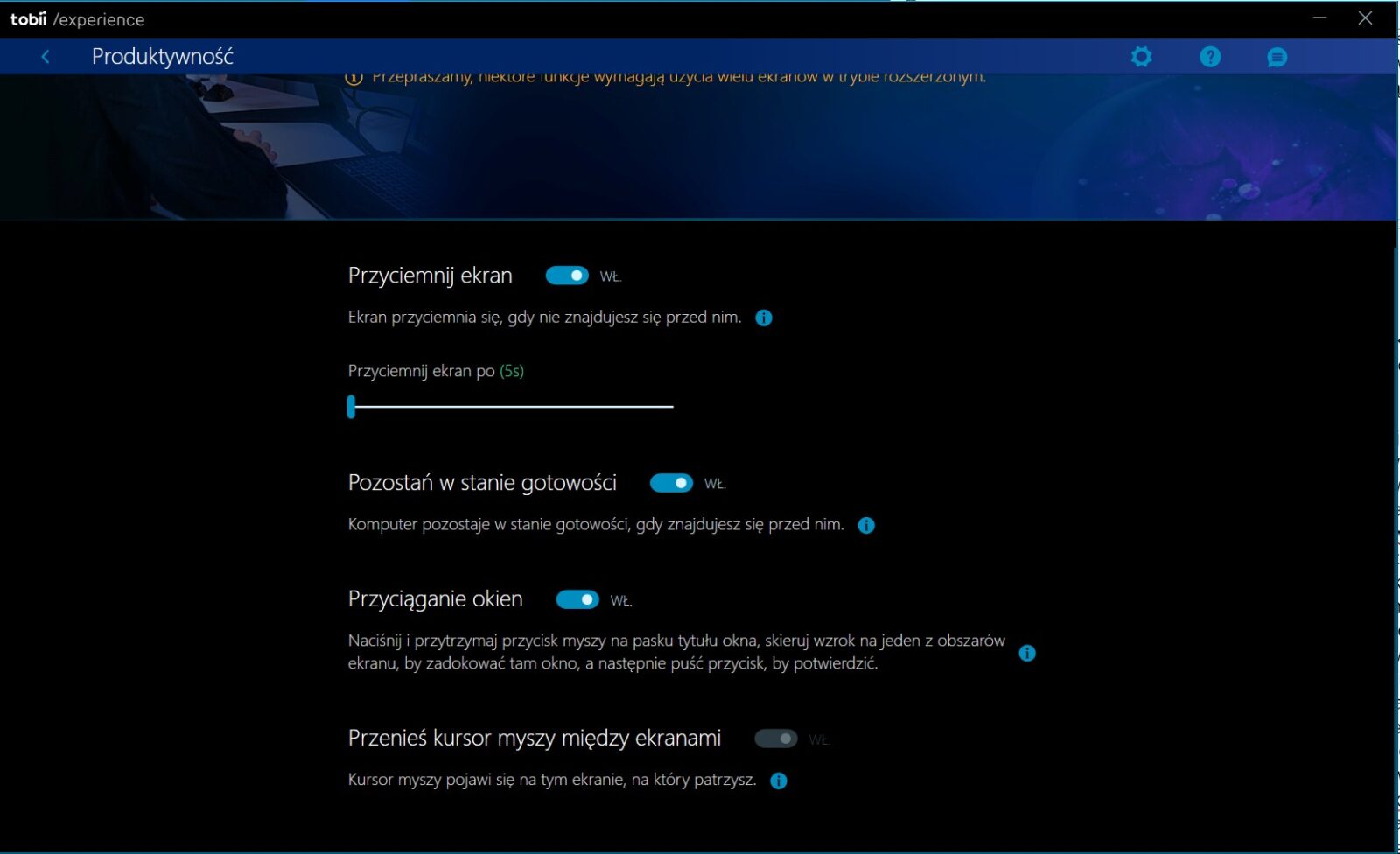Show info for the mouse cursor description
1400x854 pixels.
pyautogui.click(x=779, y=780)
